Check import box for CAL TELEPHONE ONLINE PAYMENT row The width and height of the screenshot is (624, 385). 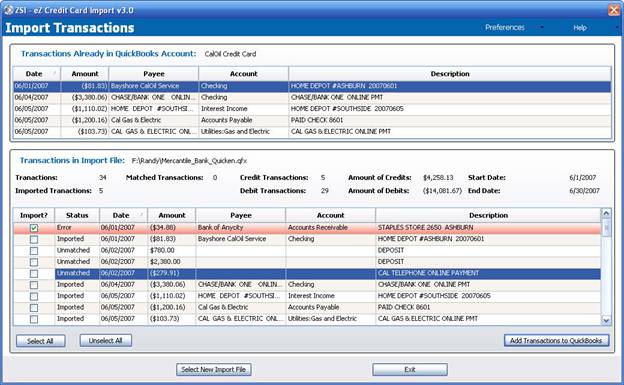(x=34, y=274)
